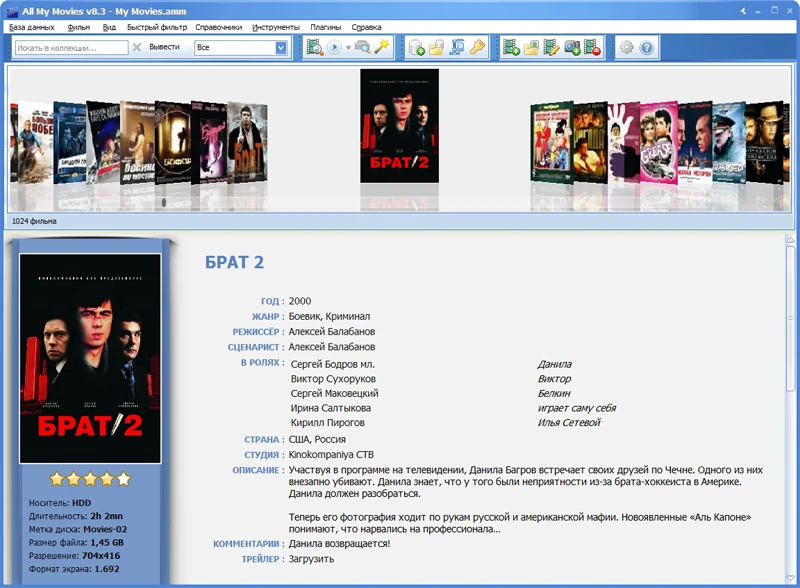The width and height of the screenshot is (800, 588).
Task: Open the 'База данных' menu
Action: click(32, 27)
